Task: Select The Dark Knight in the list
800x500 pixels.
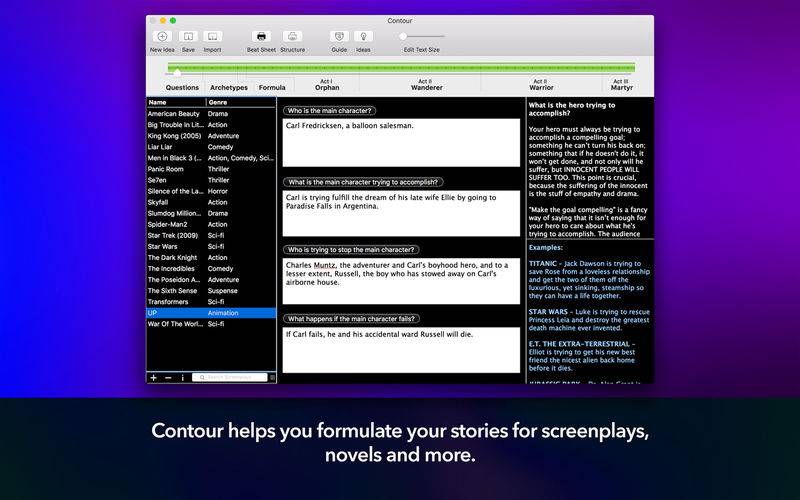Action: (x=175, y=257)
